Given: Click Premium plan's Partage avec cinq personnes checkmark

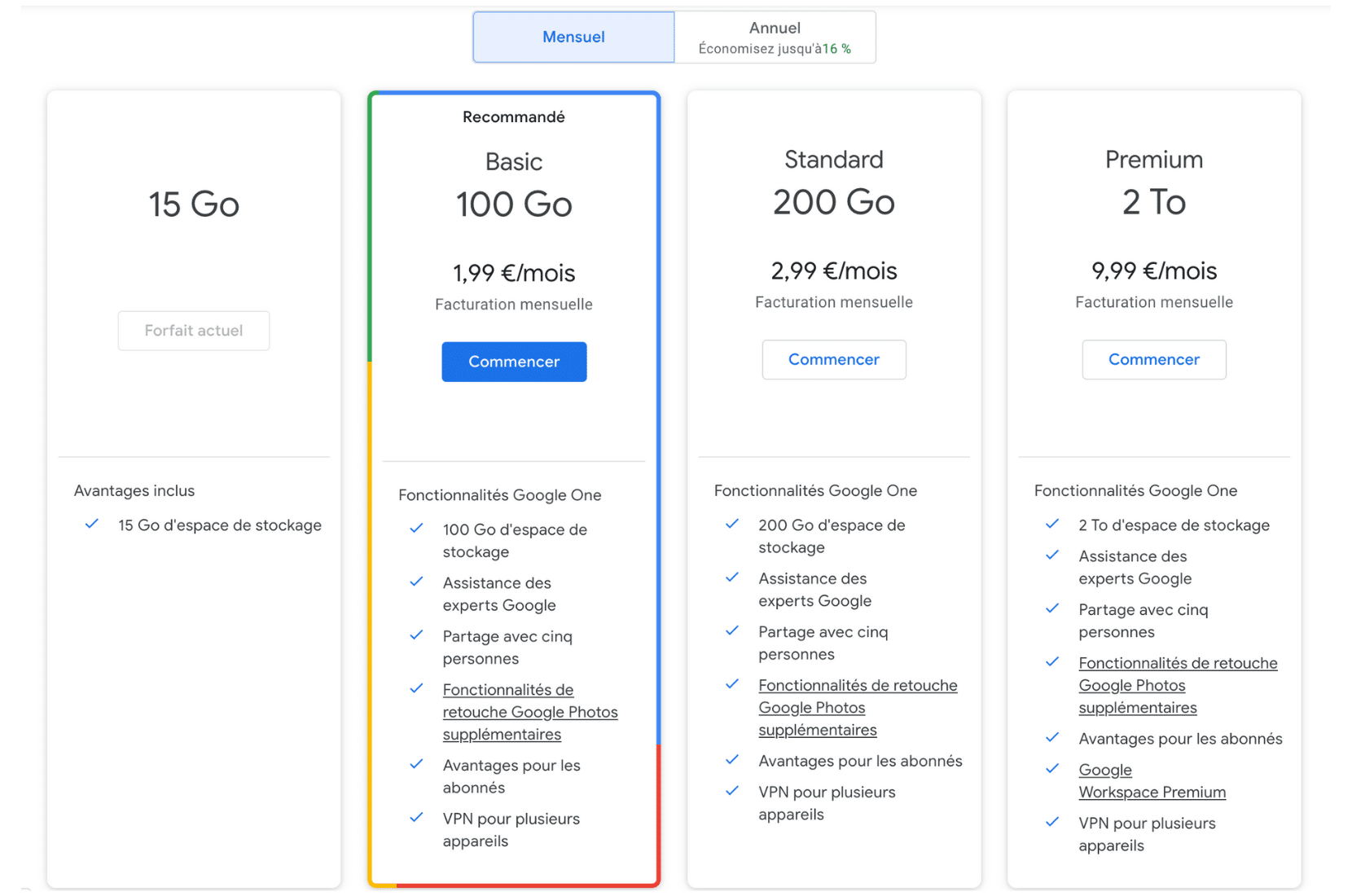Looking at the screenshot, I should click(1052, 608).
